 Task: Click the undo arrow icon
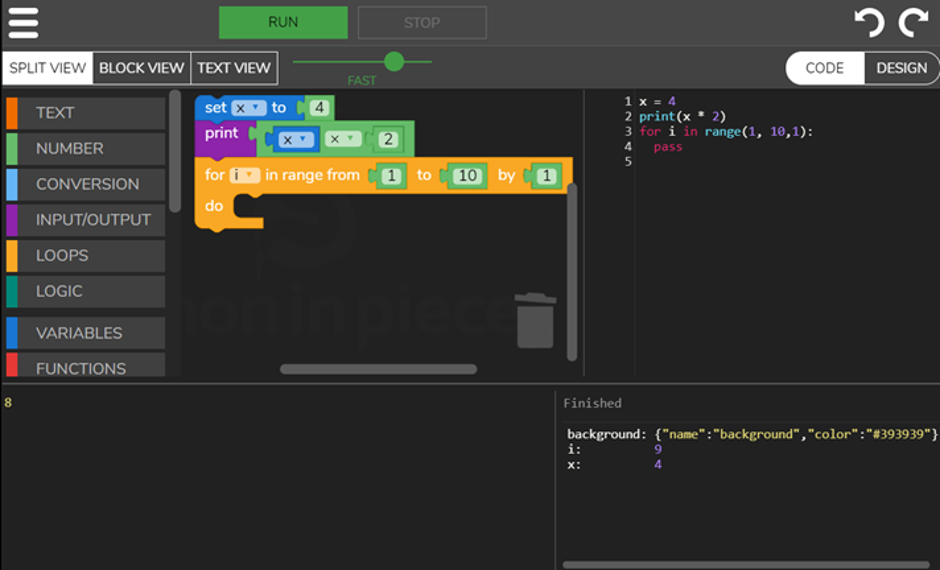(x=868, y=22)
